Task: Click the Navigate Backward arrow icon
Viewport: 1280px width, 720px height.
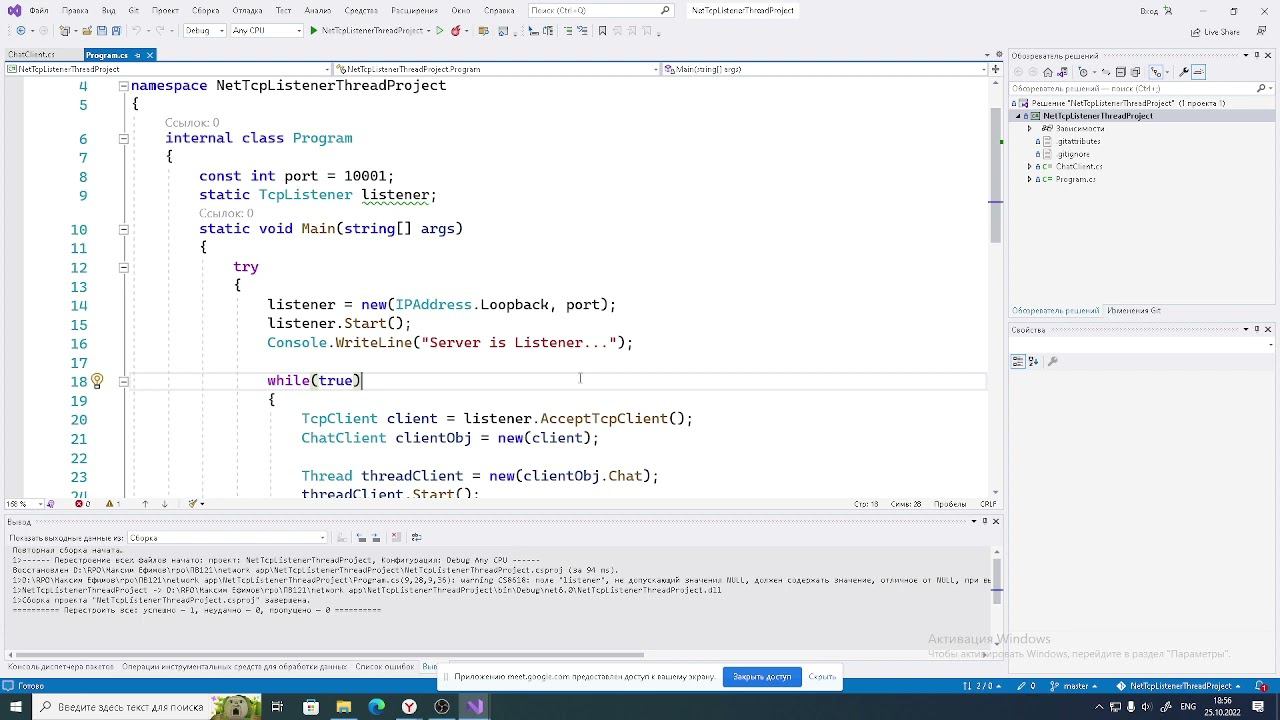Action: tap(21, 31)
